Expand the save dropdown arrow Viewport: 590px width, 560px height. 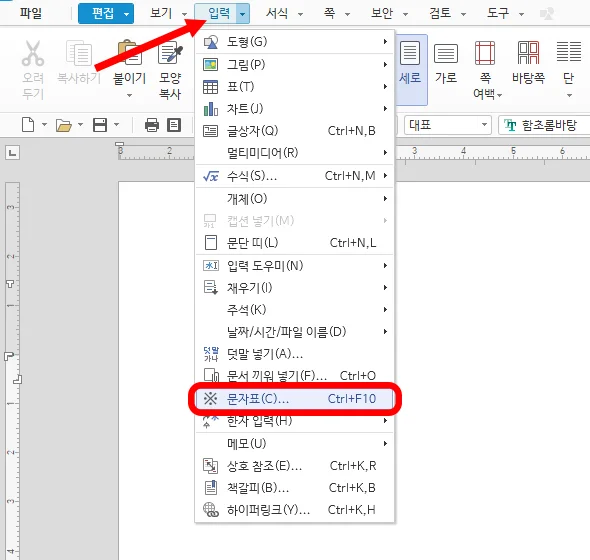click(x=117, y=125)
